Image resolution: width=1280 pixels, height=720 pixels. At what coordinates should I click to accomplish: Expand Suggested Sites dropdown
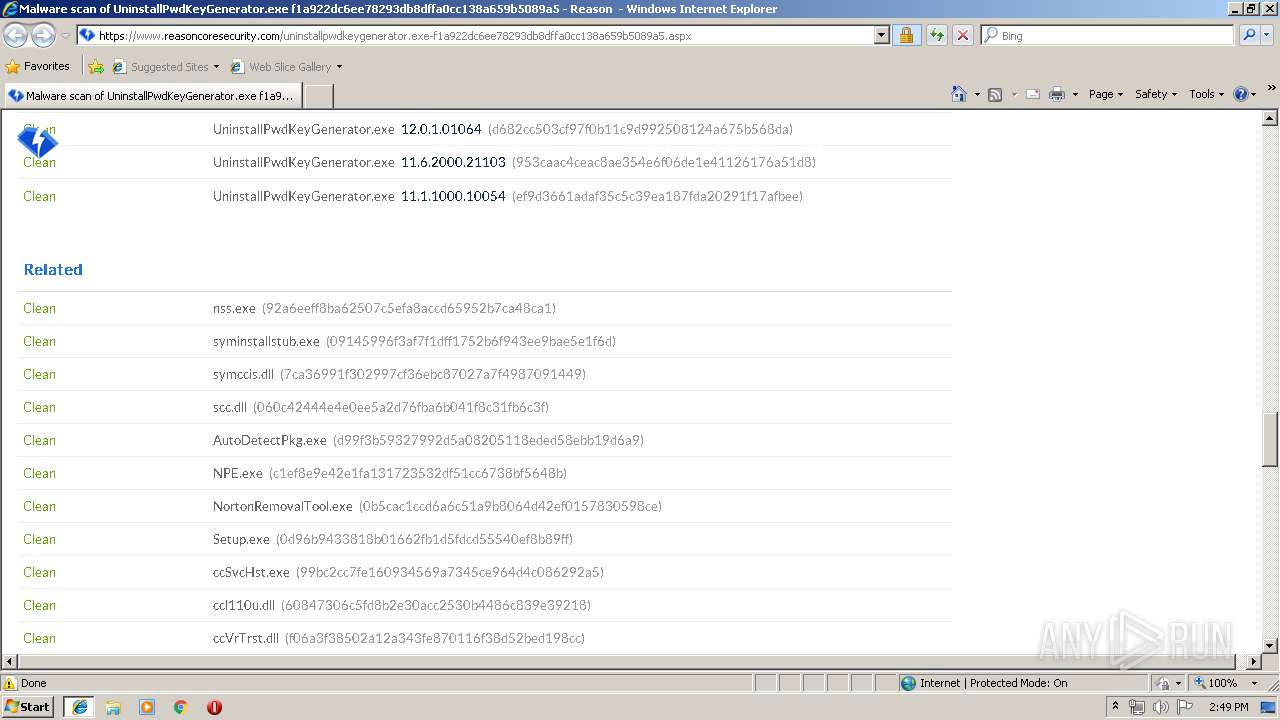pyautogui.click(x=215, y=67)
